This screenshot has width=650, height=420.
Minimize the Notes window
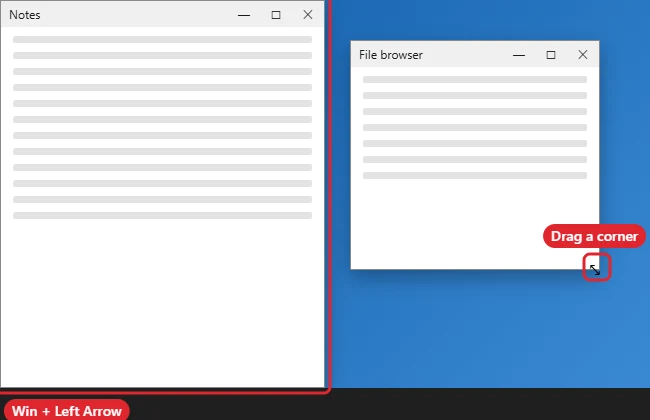pyautogui.click(x=244, y=15)
